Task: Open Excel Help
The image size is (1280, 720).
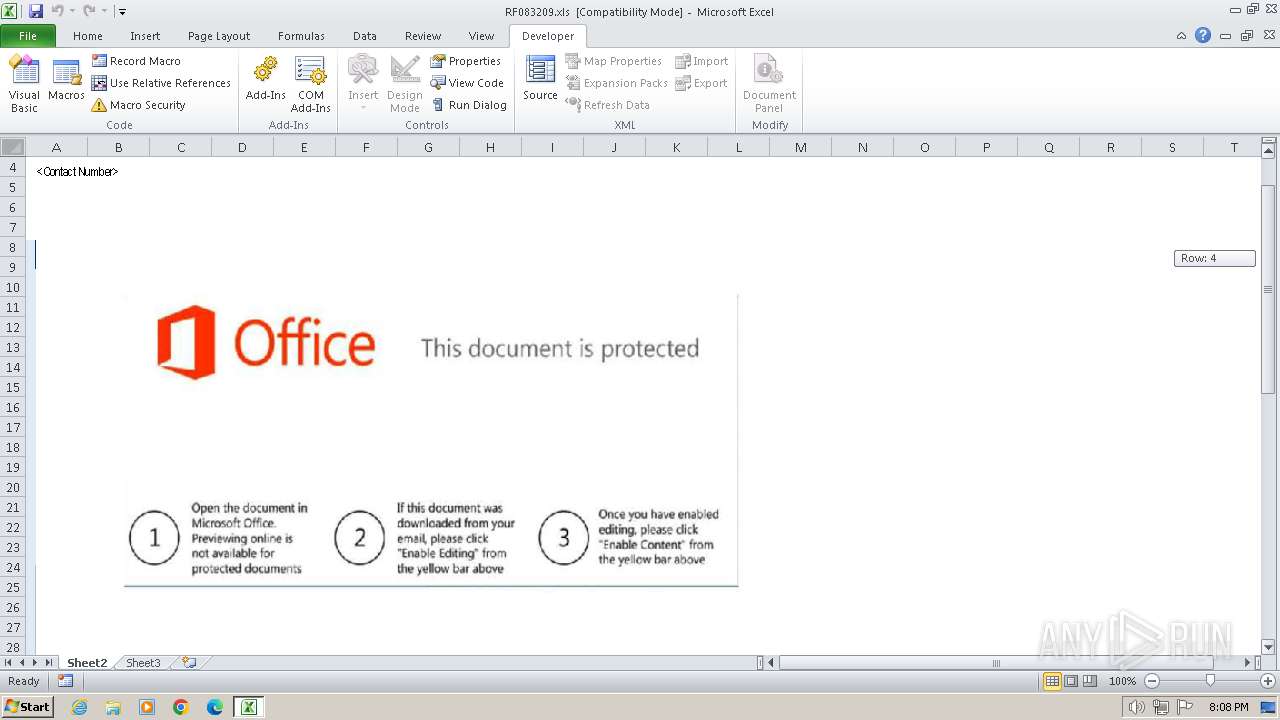Action: pos(1203,35)
